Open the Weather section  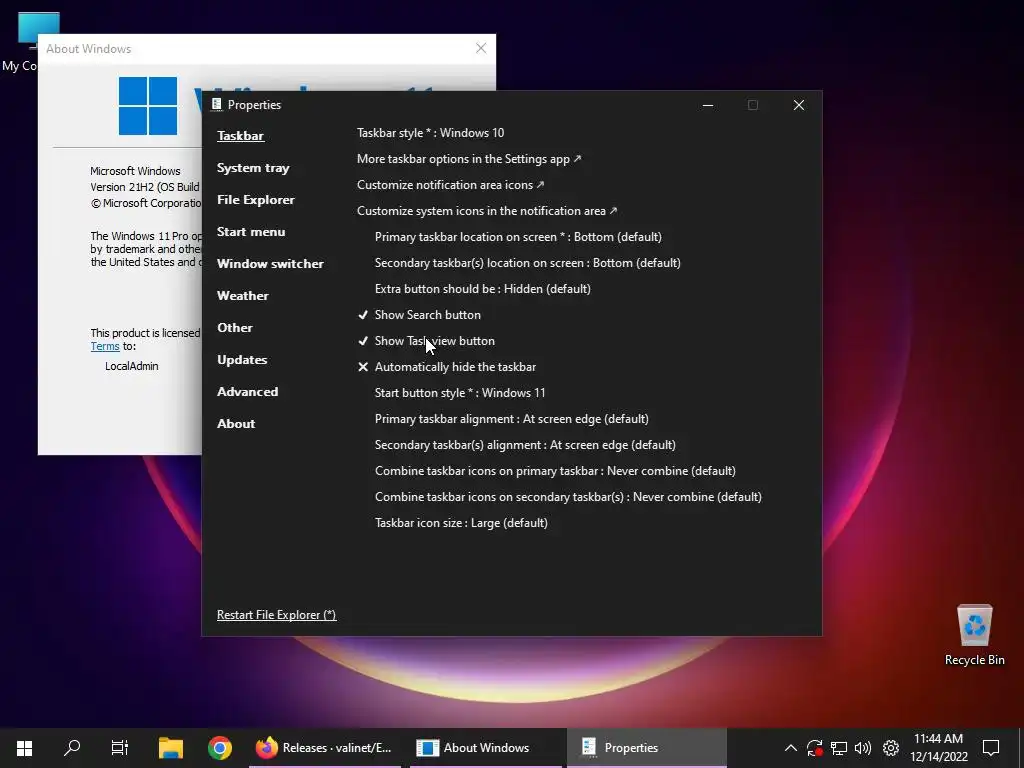(x=242, y=296)
